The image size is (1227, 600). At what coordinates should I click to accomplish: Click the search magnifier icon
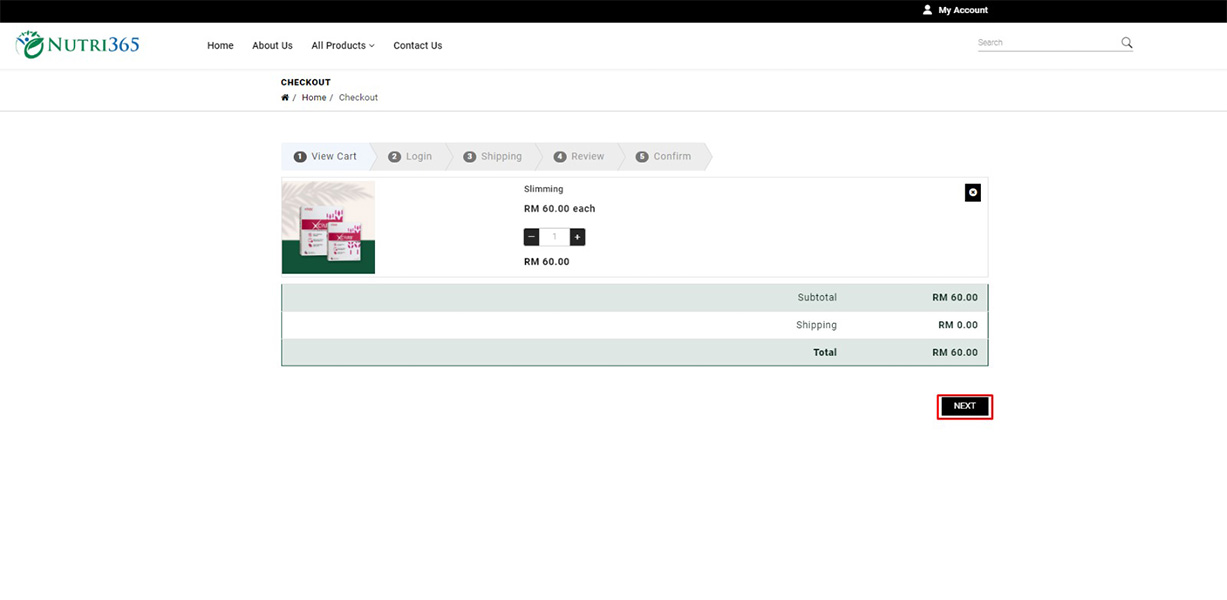pyautogui.click(x=1126, y=43)
